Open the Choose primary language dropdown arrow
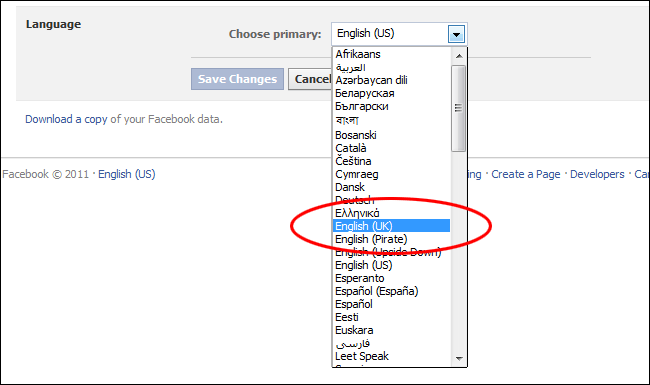Viewport: 650px width, 385px height. [x=456, y=34]
